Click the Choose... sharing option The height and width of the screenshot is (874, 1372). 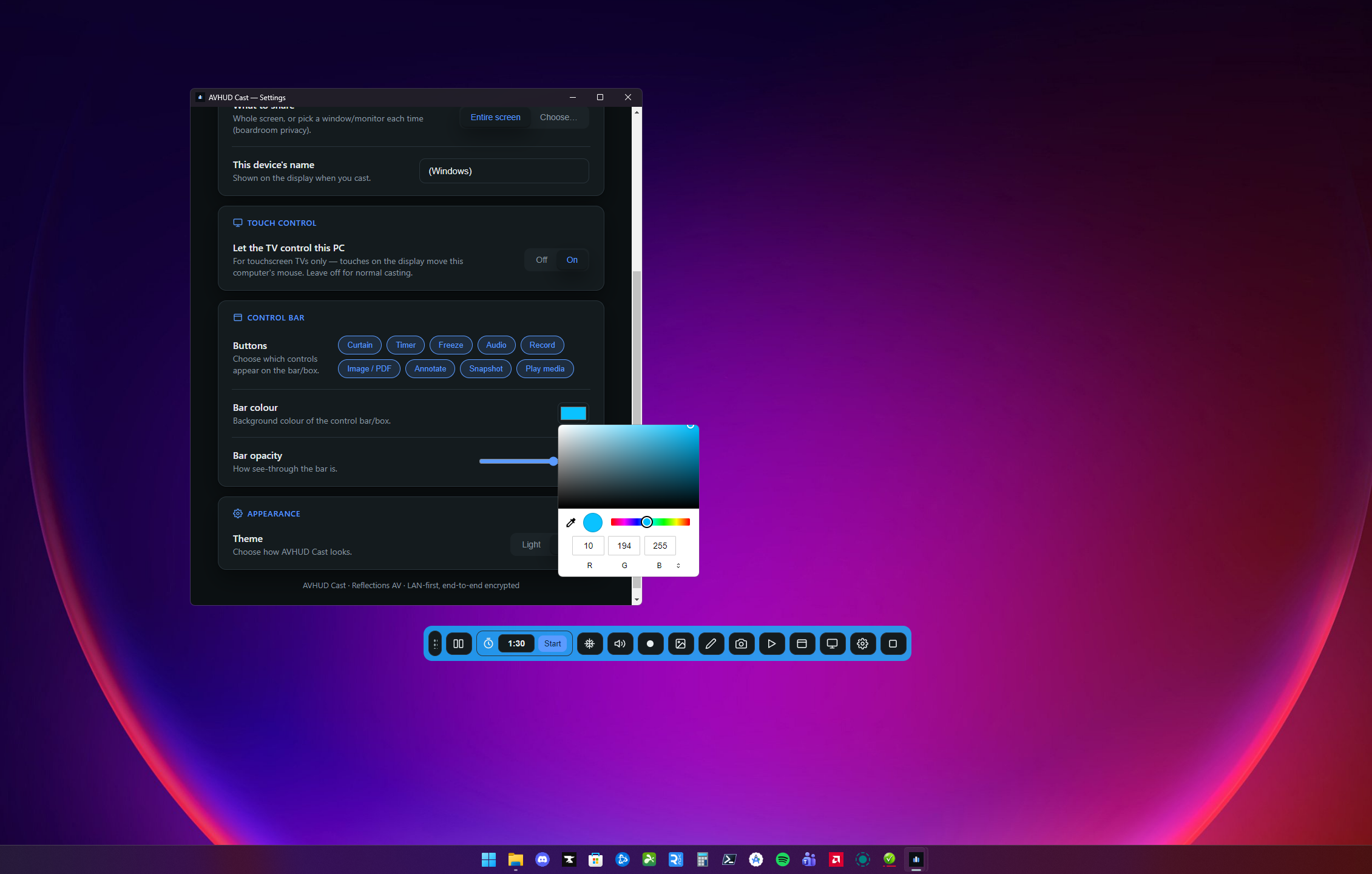[x=558, y=117]
